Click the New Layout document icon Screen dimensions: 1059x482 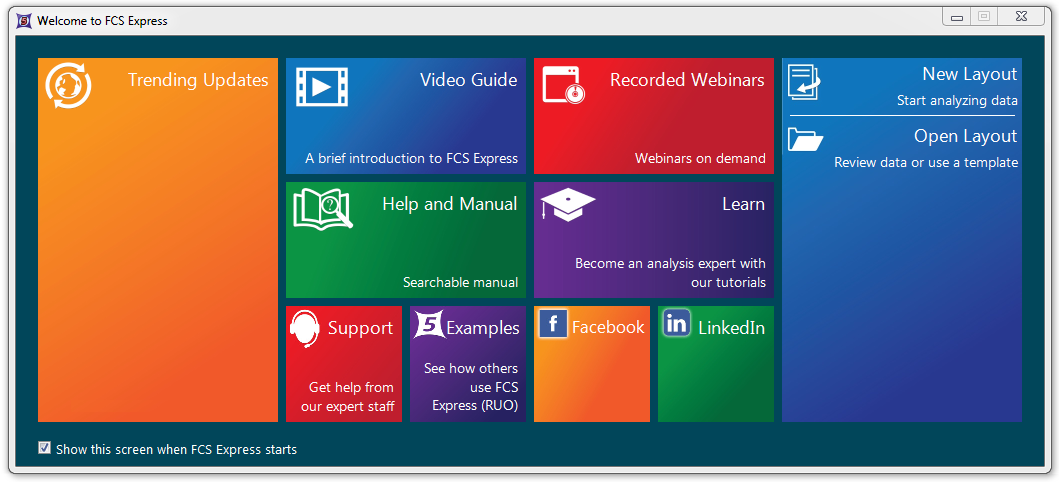coord(804,82)
